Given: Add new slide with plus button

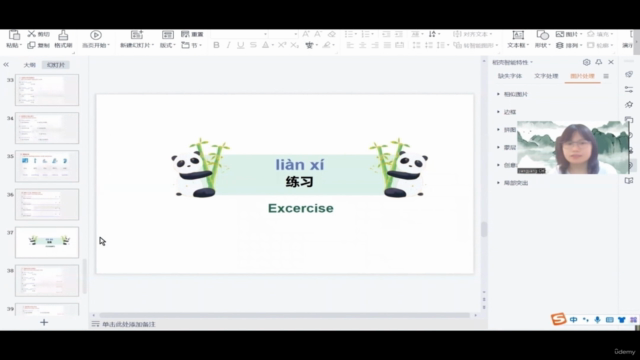Looking at the screenshot, I should [x=44, y=322].
